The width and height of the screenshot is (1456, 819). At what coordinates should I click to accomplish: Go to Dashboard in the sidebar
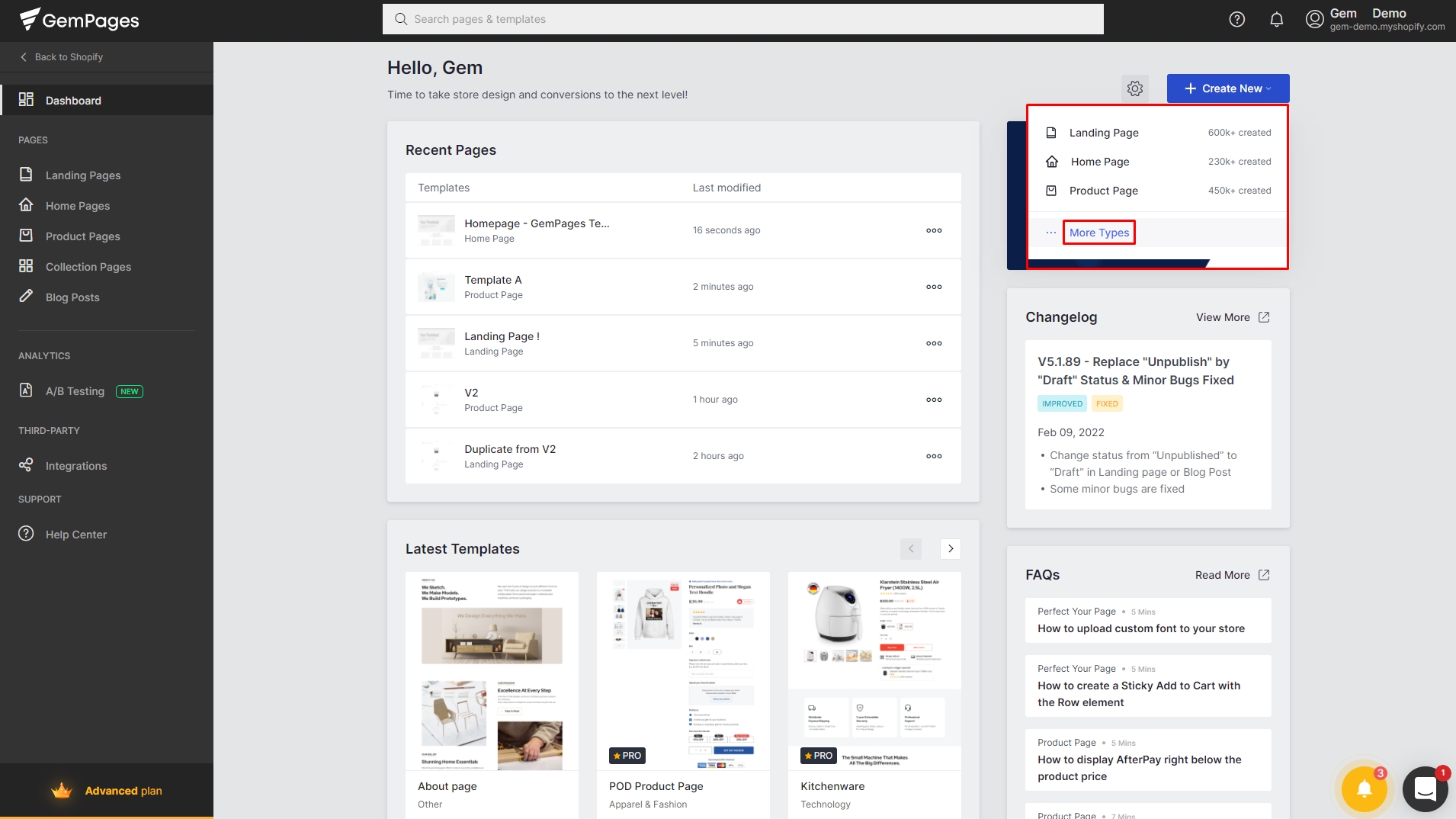107,100
